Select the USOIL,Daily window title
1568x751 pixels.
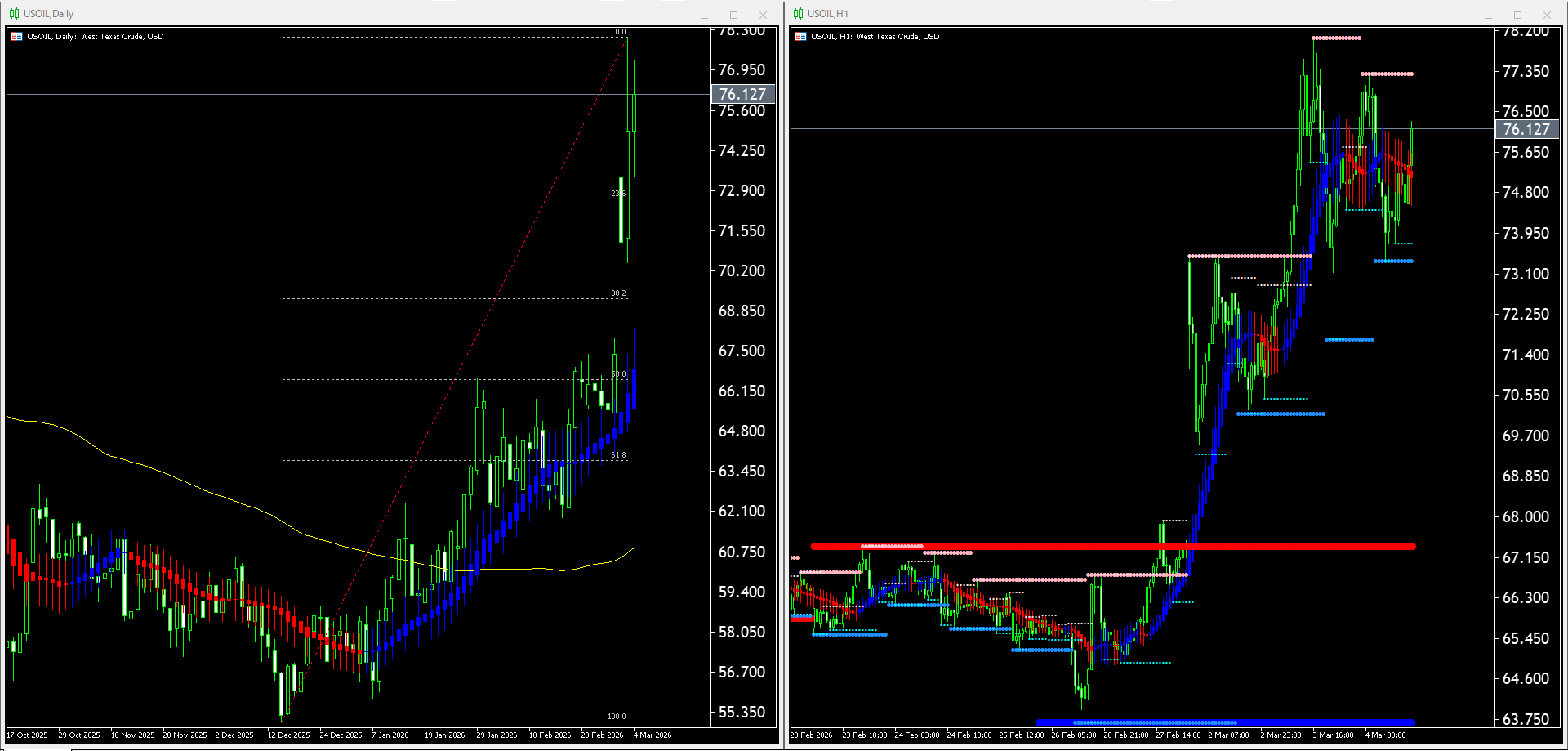48,14
